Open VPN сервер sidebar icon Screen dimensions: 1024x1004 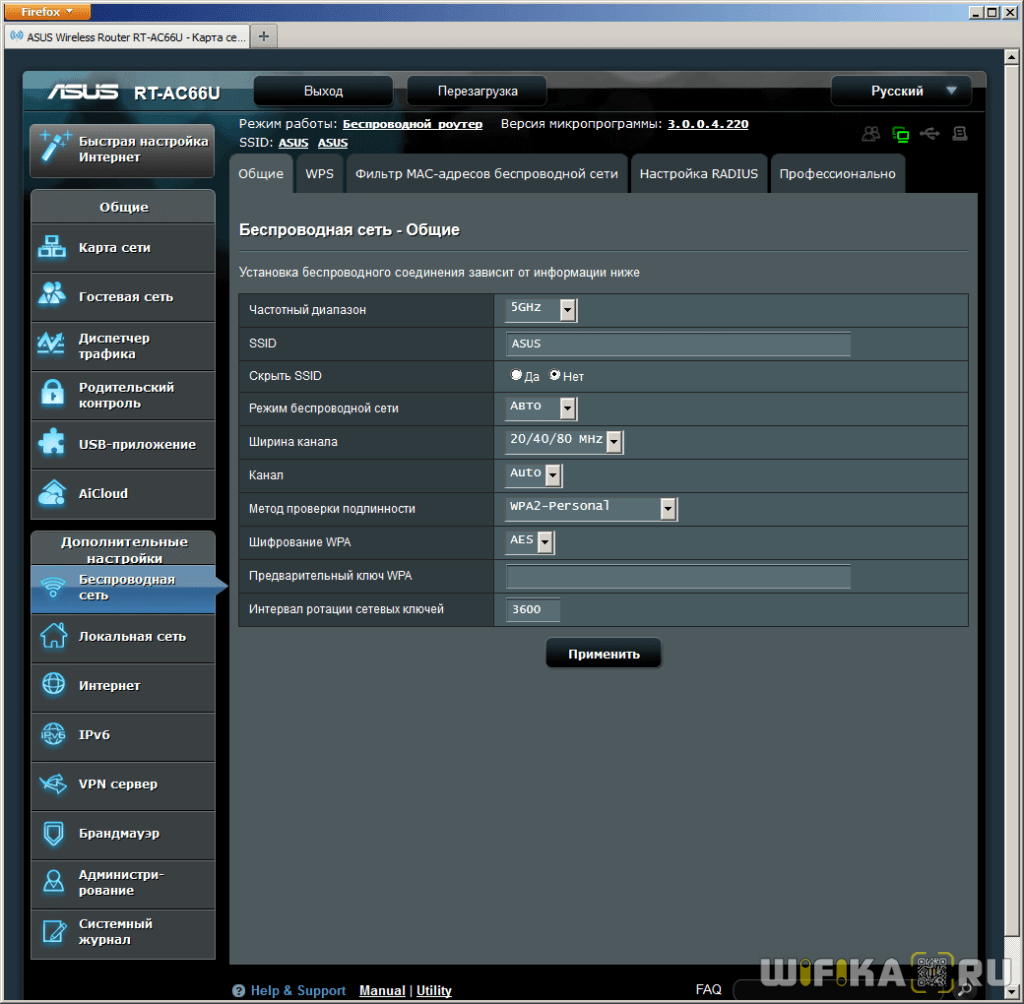(52, 784)
